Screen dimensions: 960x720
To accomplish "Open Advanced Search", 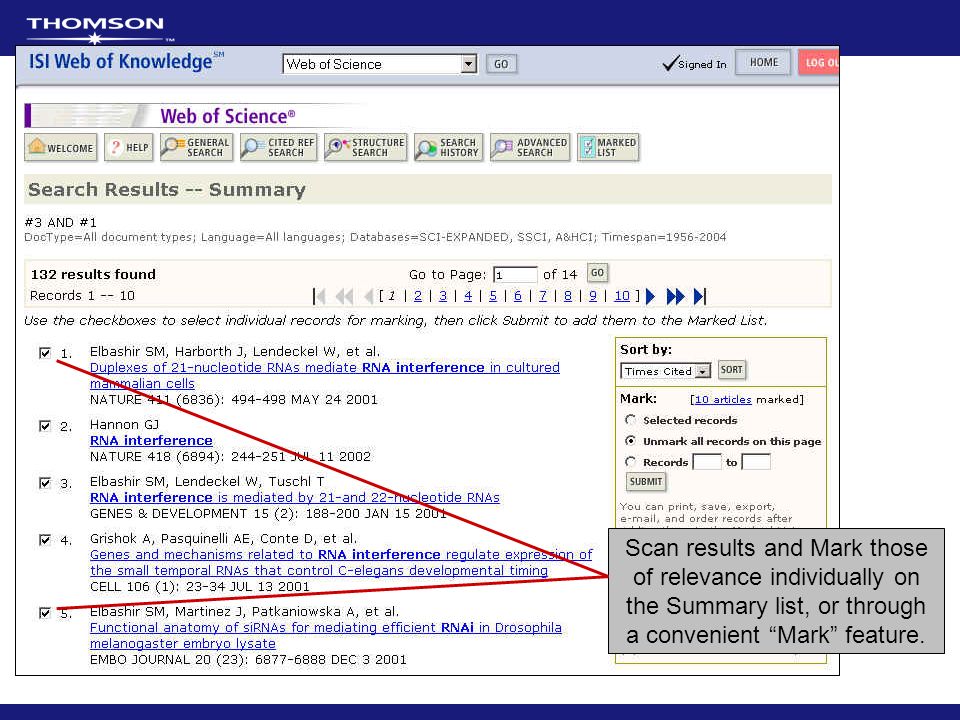I will click(x=530, y=148).
